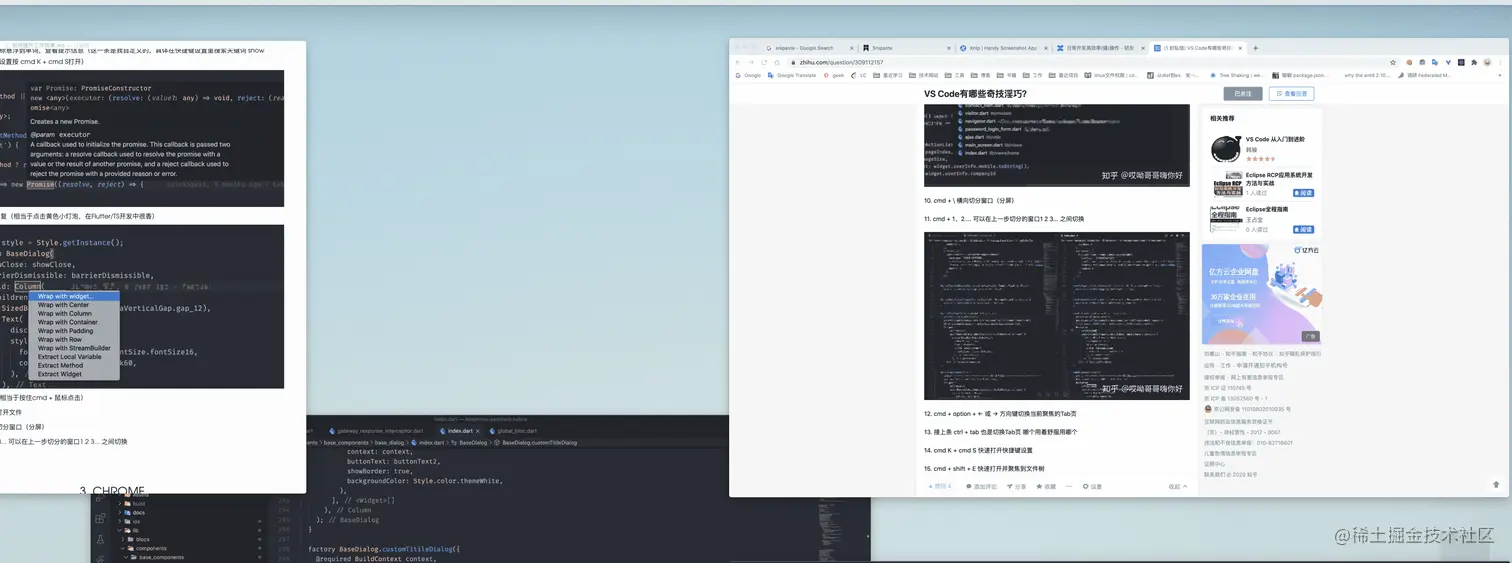The image size is (1512, 563).
Task: Choose Wrap with StreamBuilder menu entry
Action: pyautogui.click(x=74, y=348)
